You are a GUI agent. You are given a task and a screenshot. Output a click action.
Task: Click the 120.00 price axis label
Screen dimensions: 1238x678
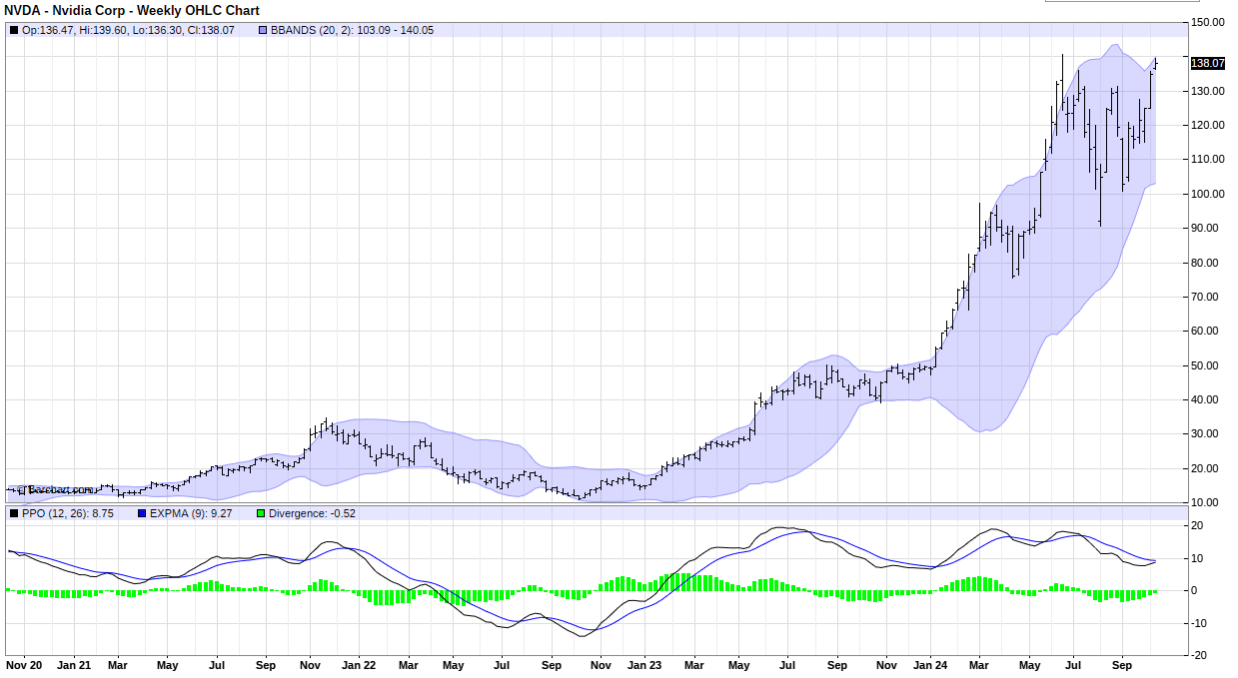(1208, 125)
